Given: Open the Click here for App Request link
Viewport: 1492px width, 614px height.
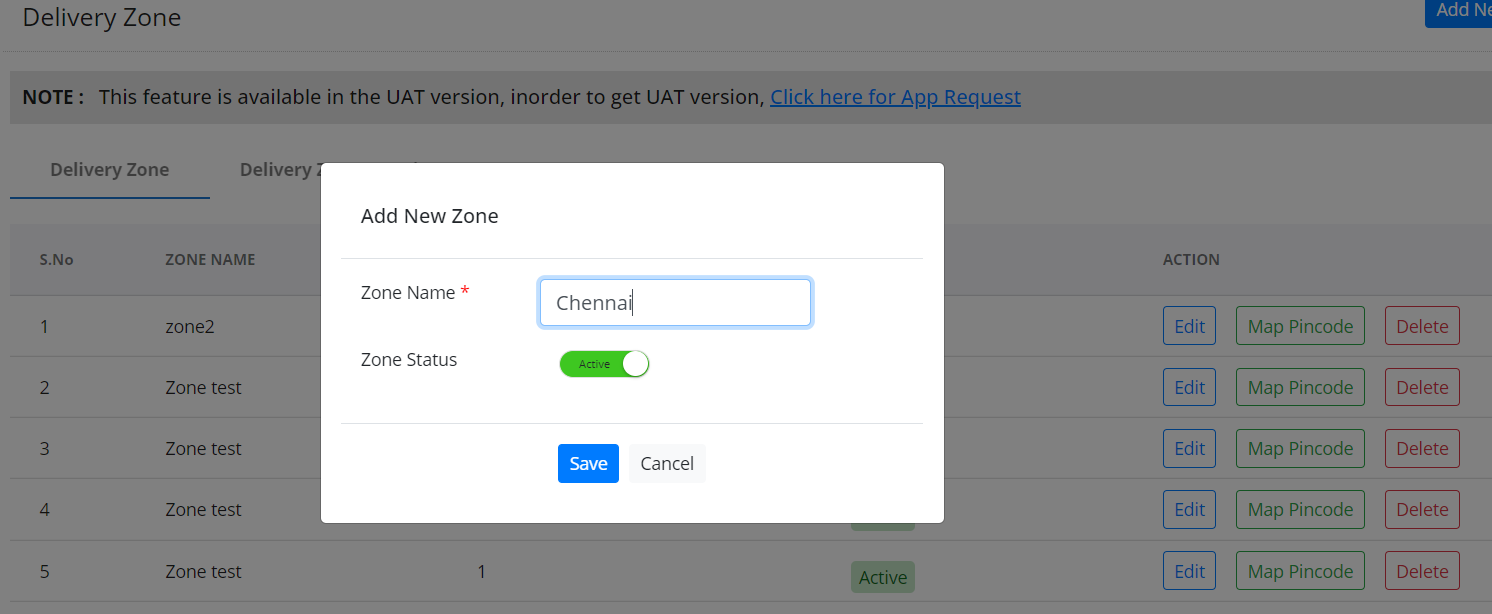Looking at the screenshot, I should click(895, 97).
